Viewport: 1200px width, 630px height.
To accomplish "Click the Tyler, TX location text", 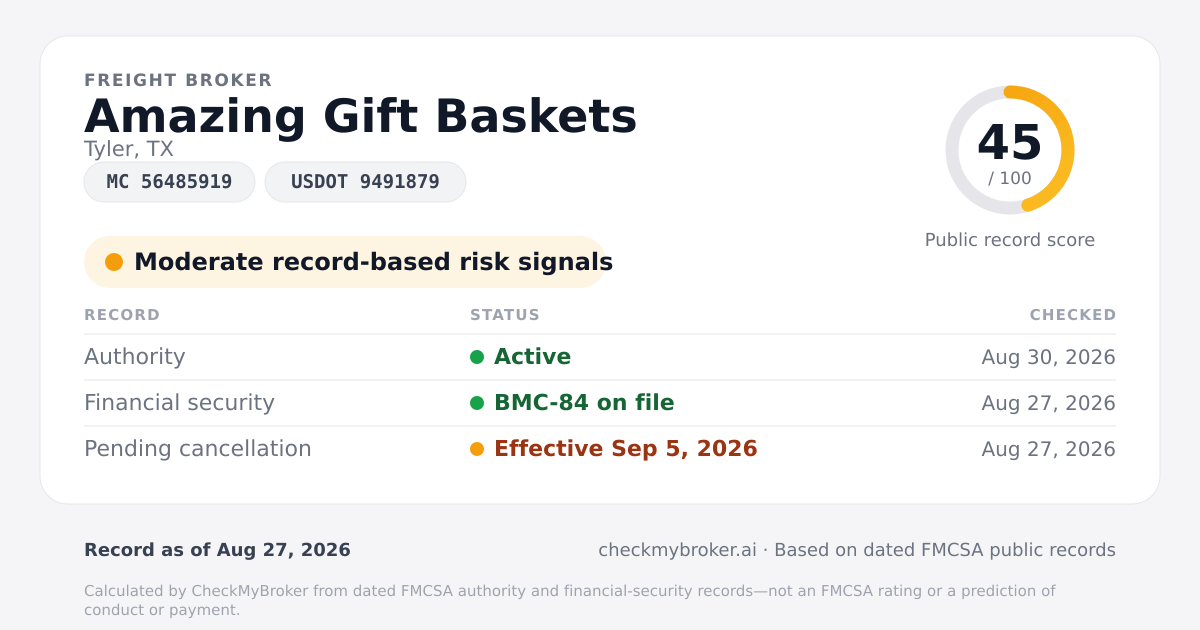I will tap(129, 149).
